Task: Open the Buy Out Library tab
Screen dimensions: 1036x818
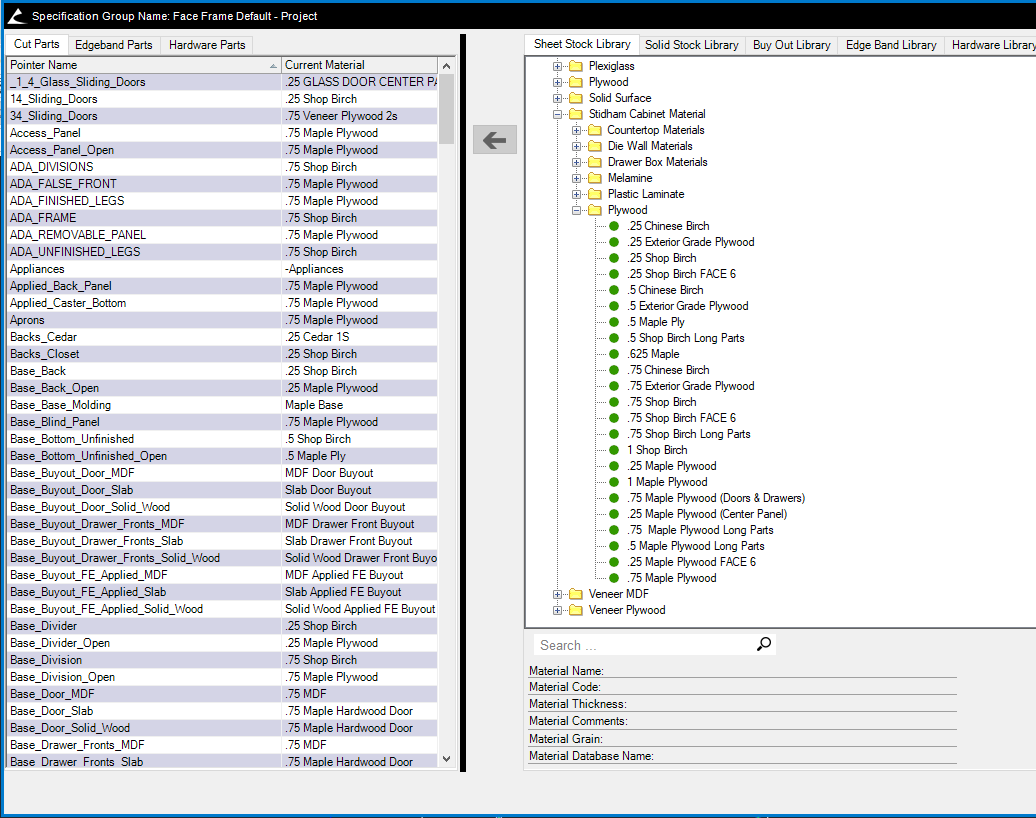Action: [x=792, y=45]
